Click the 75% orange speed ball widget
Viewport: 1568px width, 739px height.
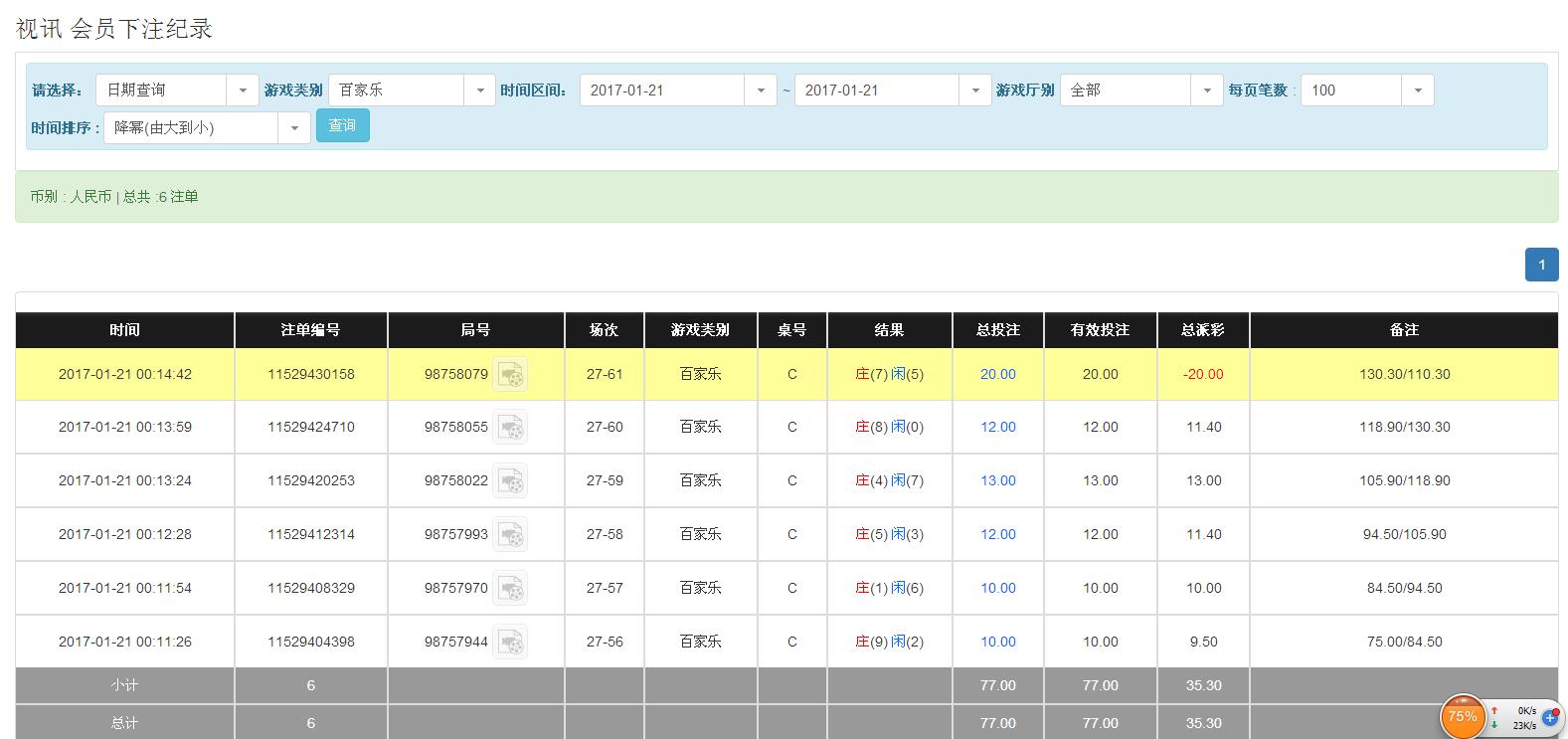point(1462,716)
